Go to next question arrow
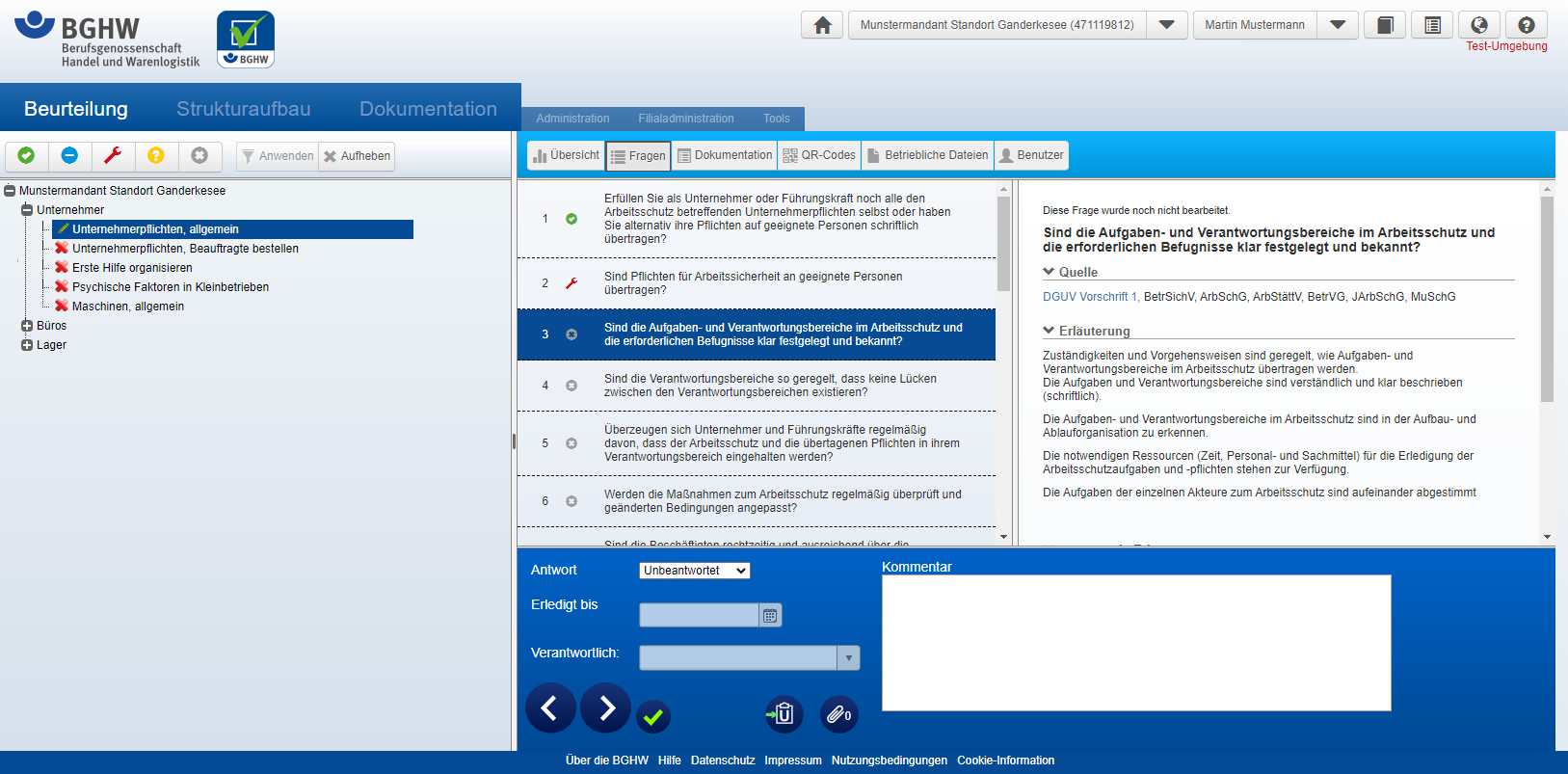Screen dimensions: 1568x774 [606, 708]
